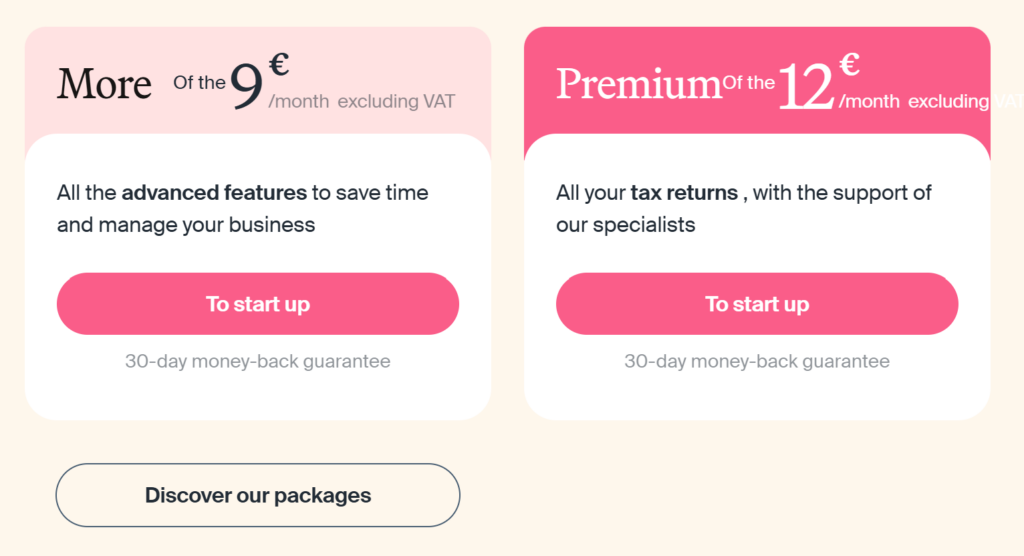Click 'our specialists' description text
1024x556 pixels.
coord(625,225)
